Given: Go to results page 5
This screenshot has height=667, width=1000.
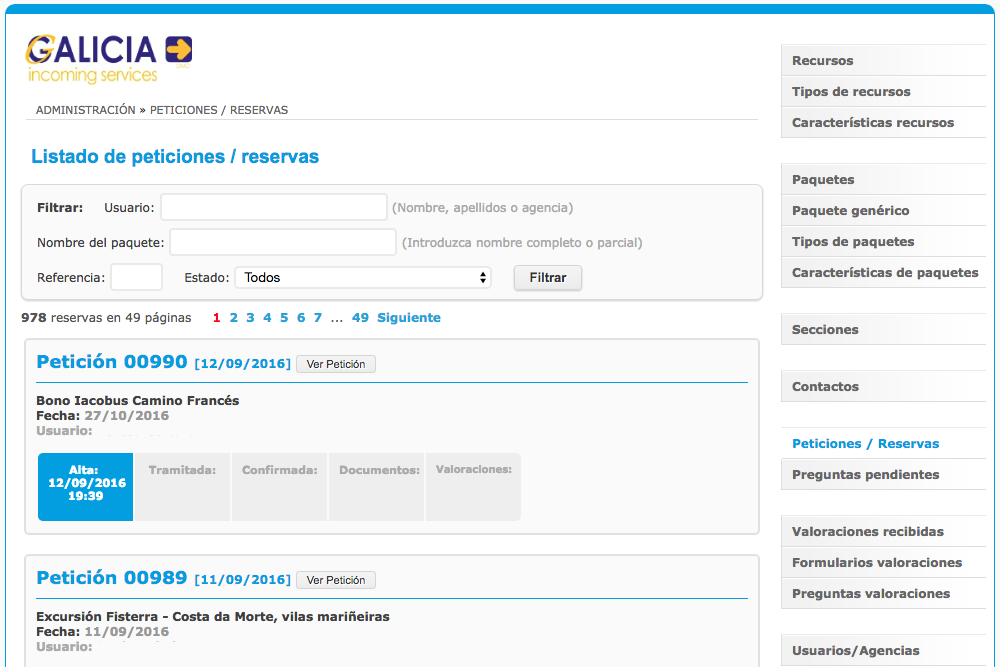Looking at the screenshot, I should [x=284, y=318].
